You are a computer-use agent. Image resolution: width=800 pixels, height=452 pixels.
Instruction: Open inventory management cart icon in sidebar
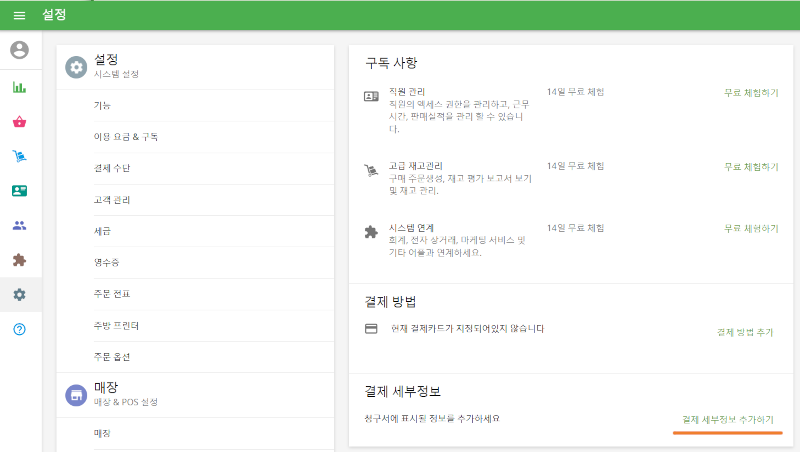tap(20, 156)
